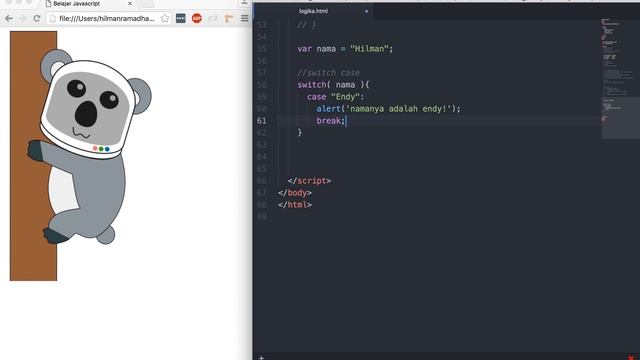Click the grayed-out extension icon beside AdBlock
The height and width of the screenshot is (360, 640).
click(x=213, y=18)
